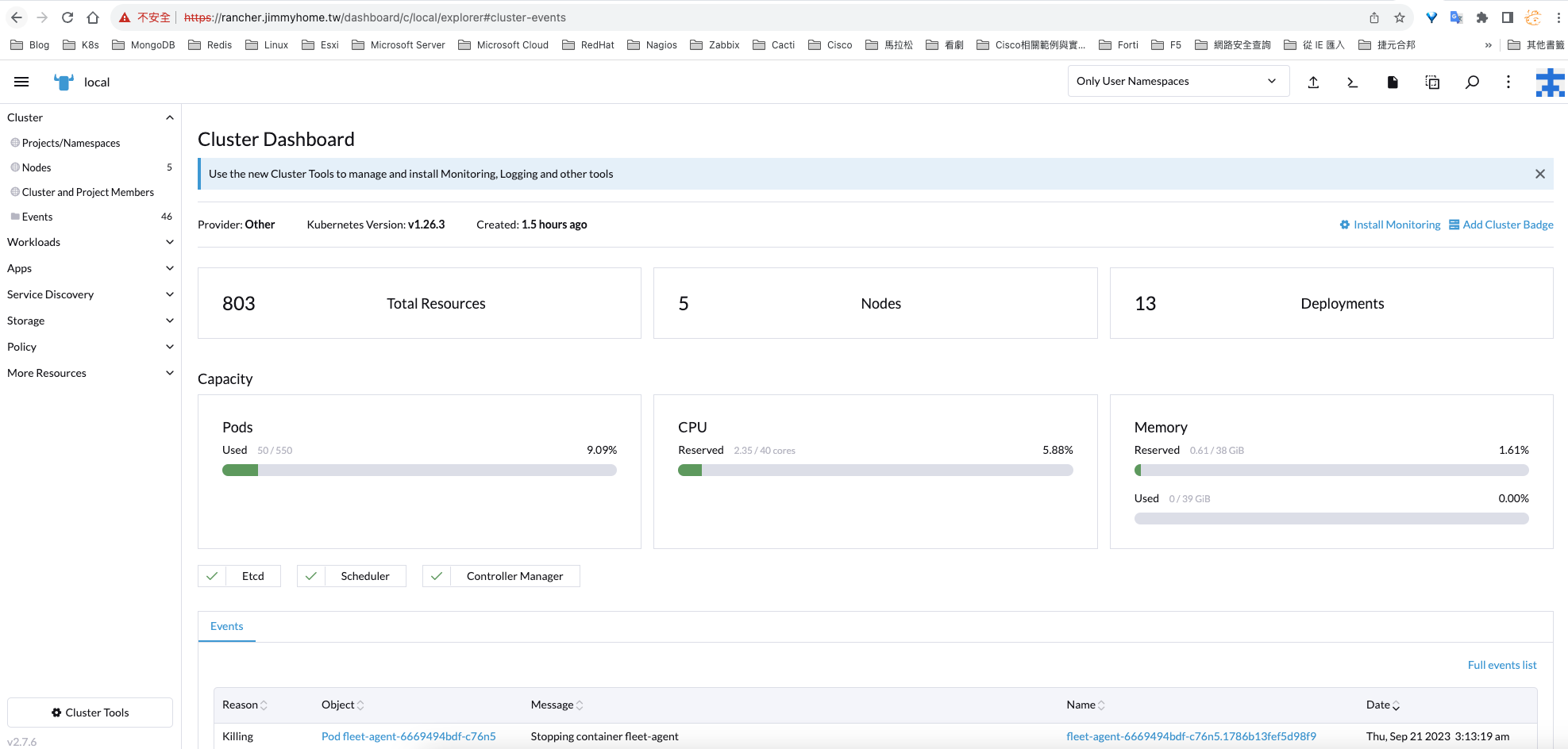1568x749 pixels.
Task: Click the Import YAML upload icon
Action: pyautogui.click(x=1313, y=82)
